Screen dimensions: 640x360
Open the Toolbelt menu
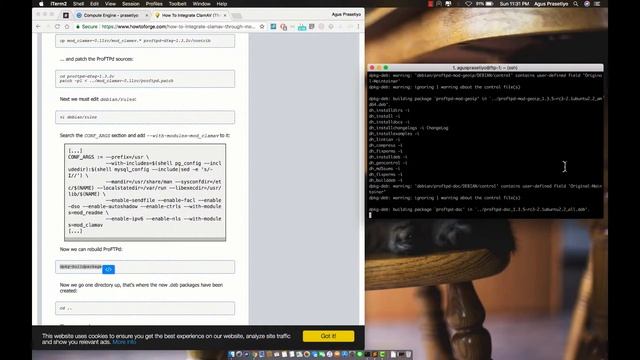(x=178, y=4)
